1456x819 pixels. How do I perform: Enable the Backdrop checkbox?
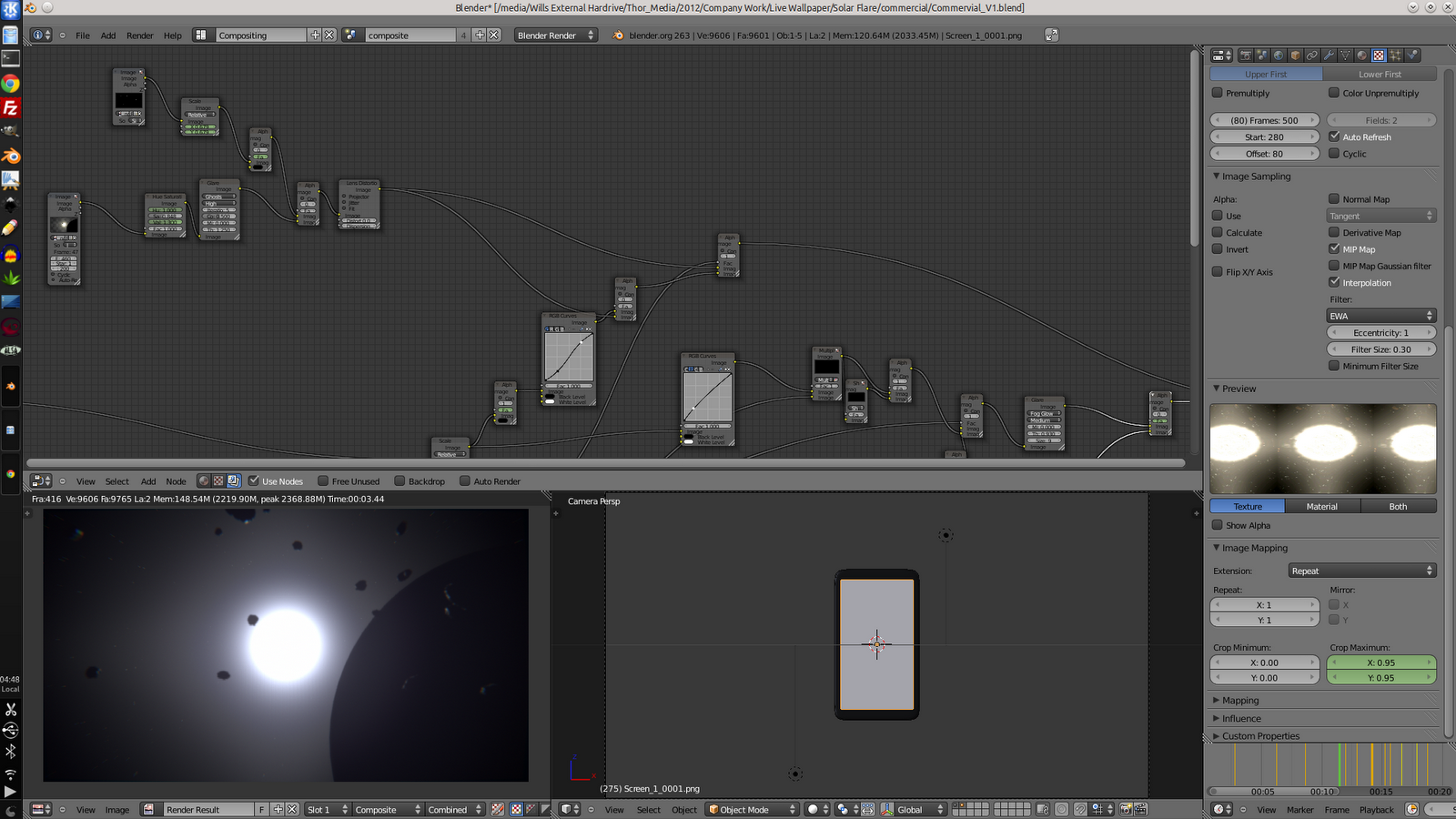(399, 481)
